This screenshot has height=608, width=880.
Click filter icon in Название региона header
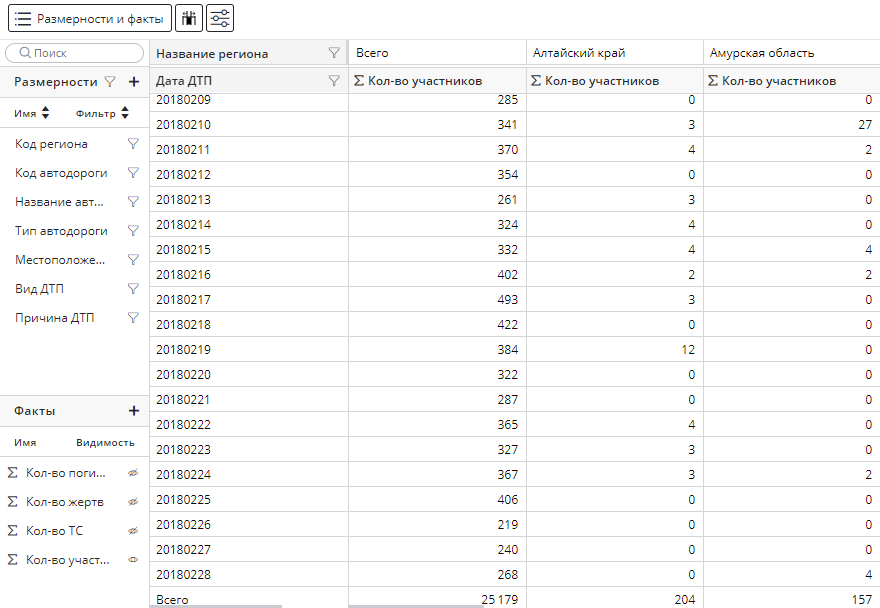tap(334, 53)
